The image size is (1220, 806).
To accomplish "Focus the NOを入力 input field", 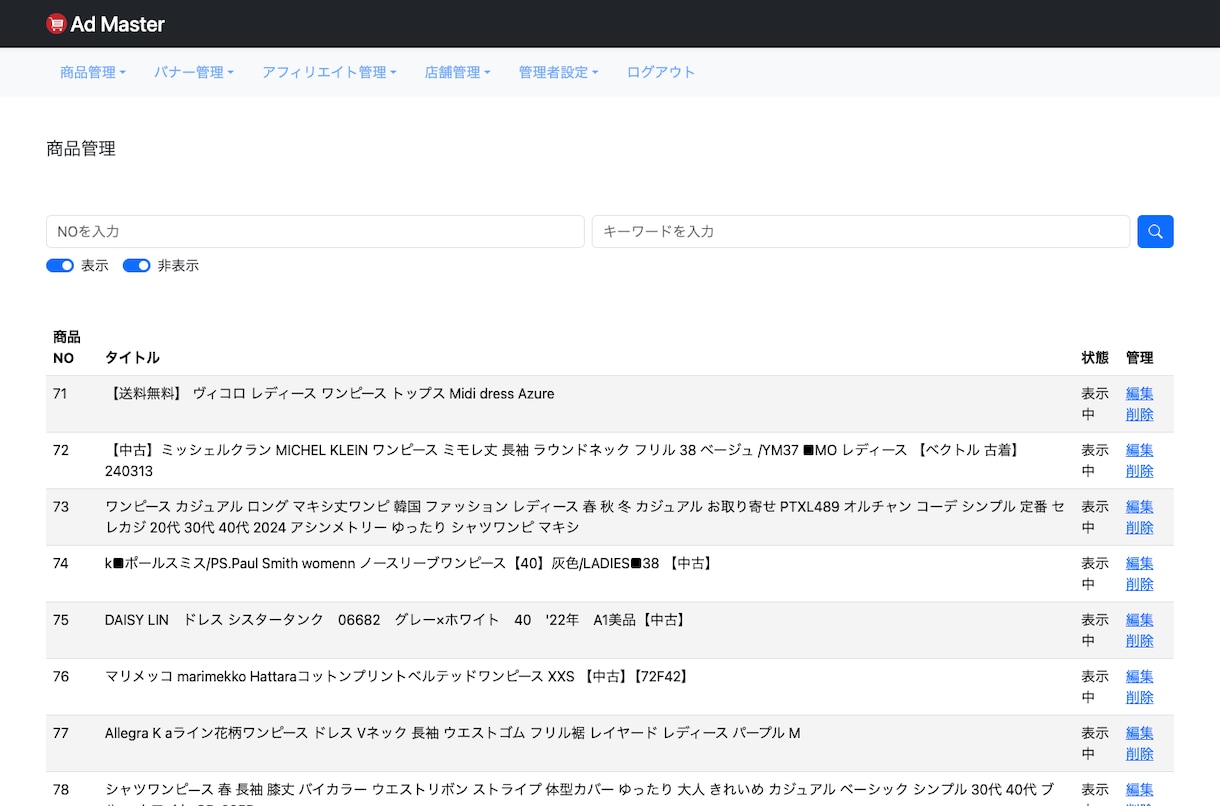I will tap(315, 231).
